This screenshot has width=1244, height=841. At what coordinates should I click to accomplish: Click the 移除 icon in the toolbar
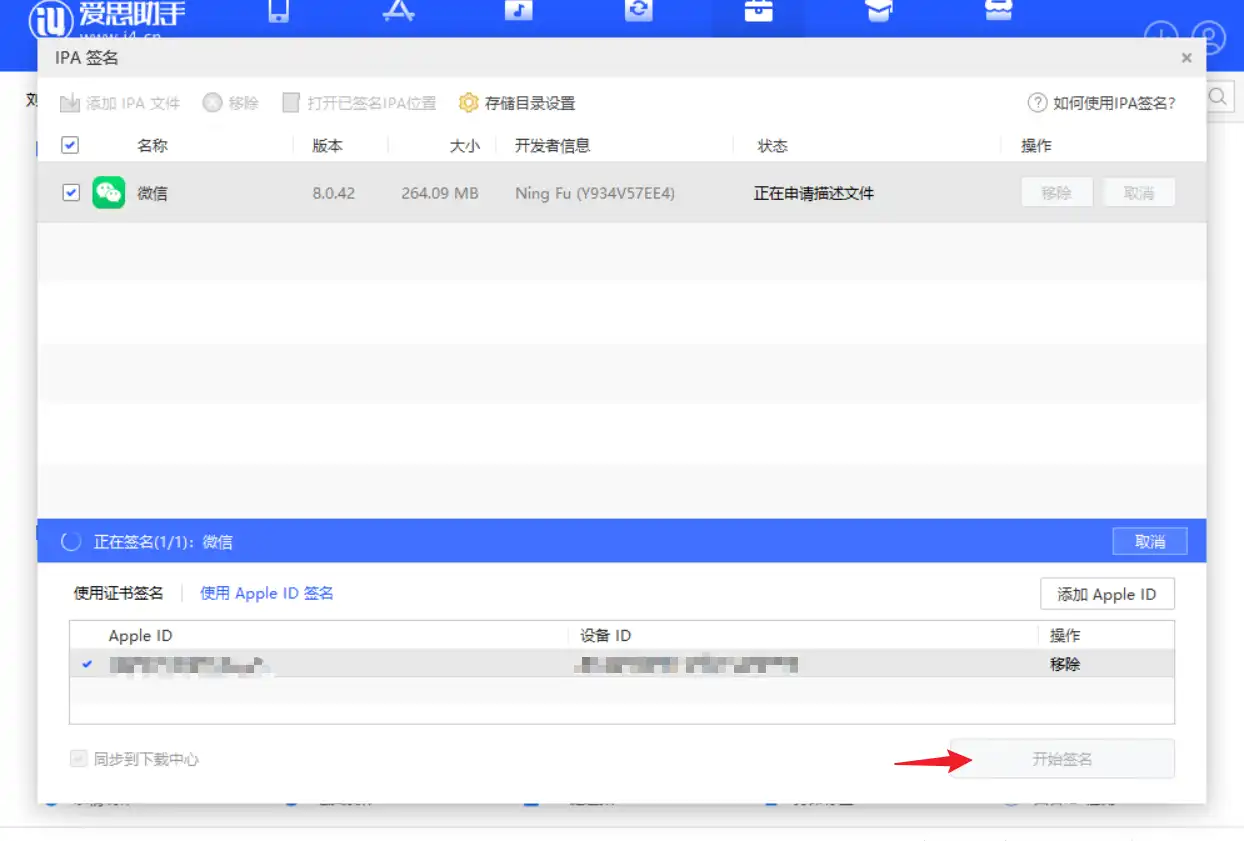[212, 103]
